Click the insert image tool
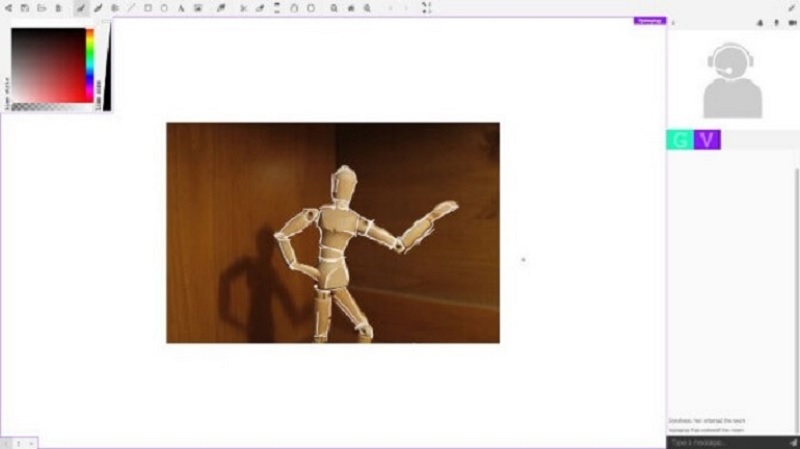Viewport: 800px width, 449px height. click(198, 8)
